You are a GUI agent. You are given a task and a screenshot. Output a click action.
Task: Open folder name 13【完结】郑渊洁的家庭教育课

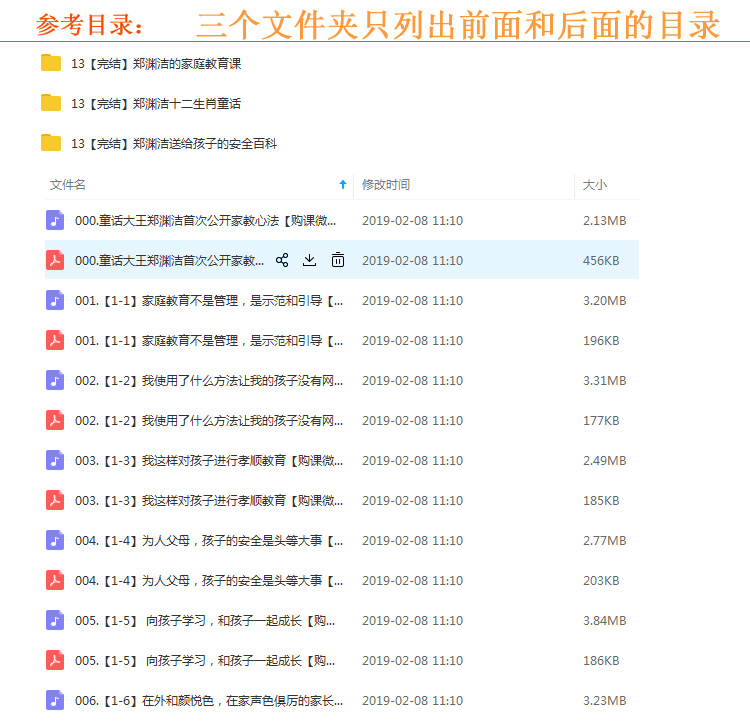coord(156,64)
